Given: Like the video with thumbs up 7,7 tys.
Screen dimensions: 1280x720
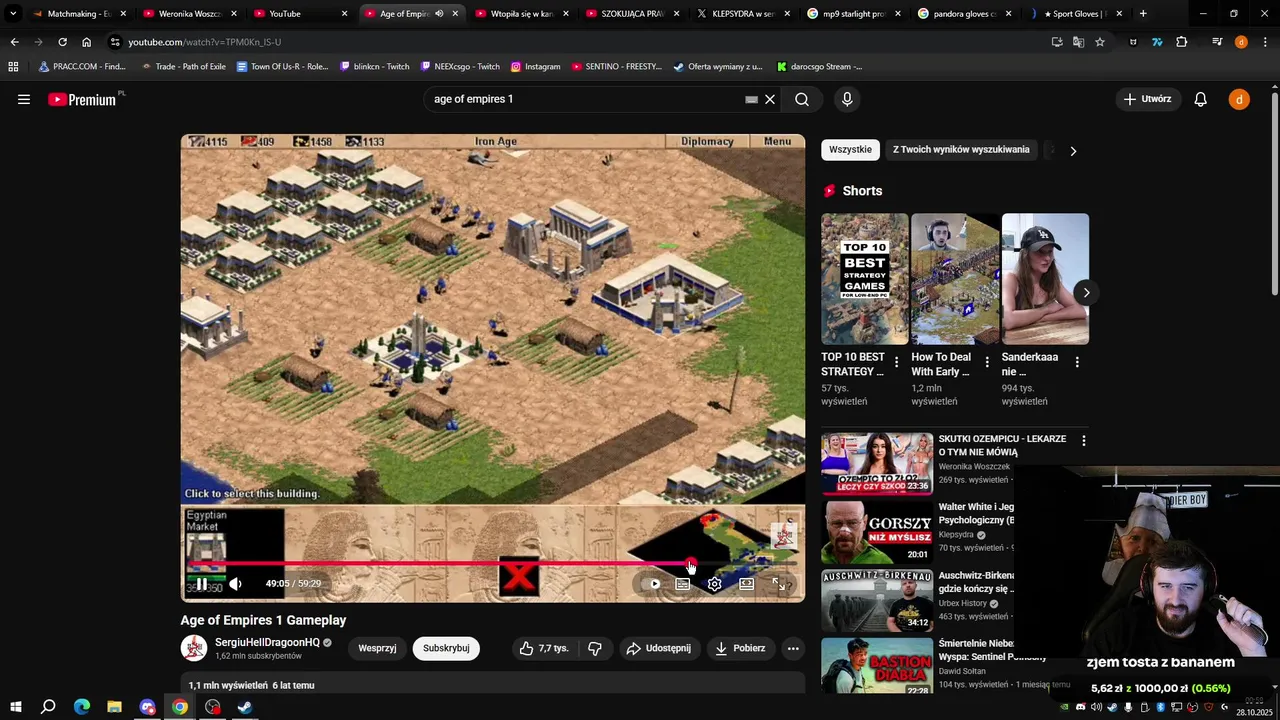Looking at the screenshot, I should point(544,648).
